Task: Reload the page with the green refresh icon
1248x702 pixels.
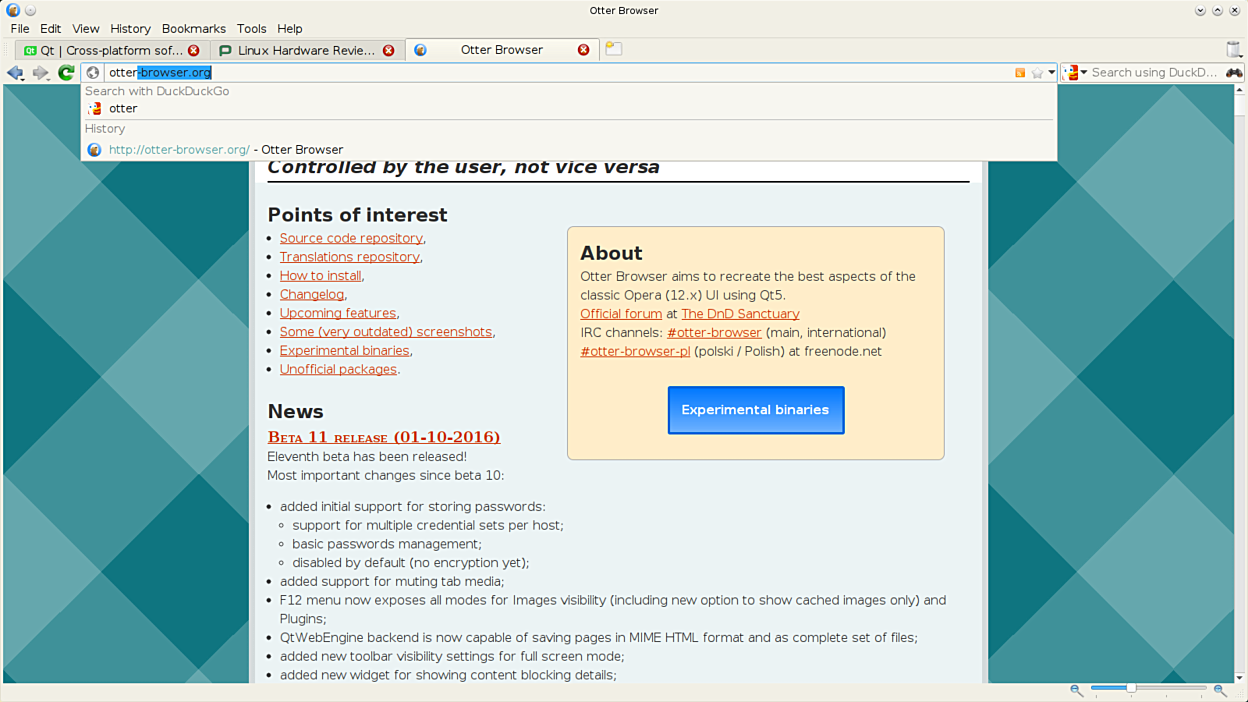Action: (x=66, y=72)
